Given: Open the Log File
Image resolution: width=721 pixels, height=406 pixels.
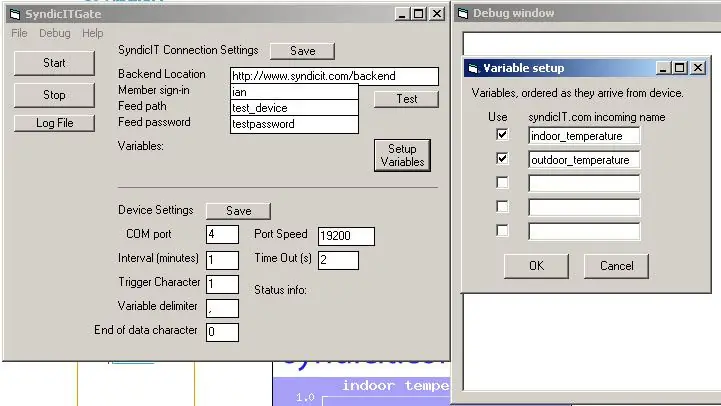Looking at the screenshot, I should 54,123.
